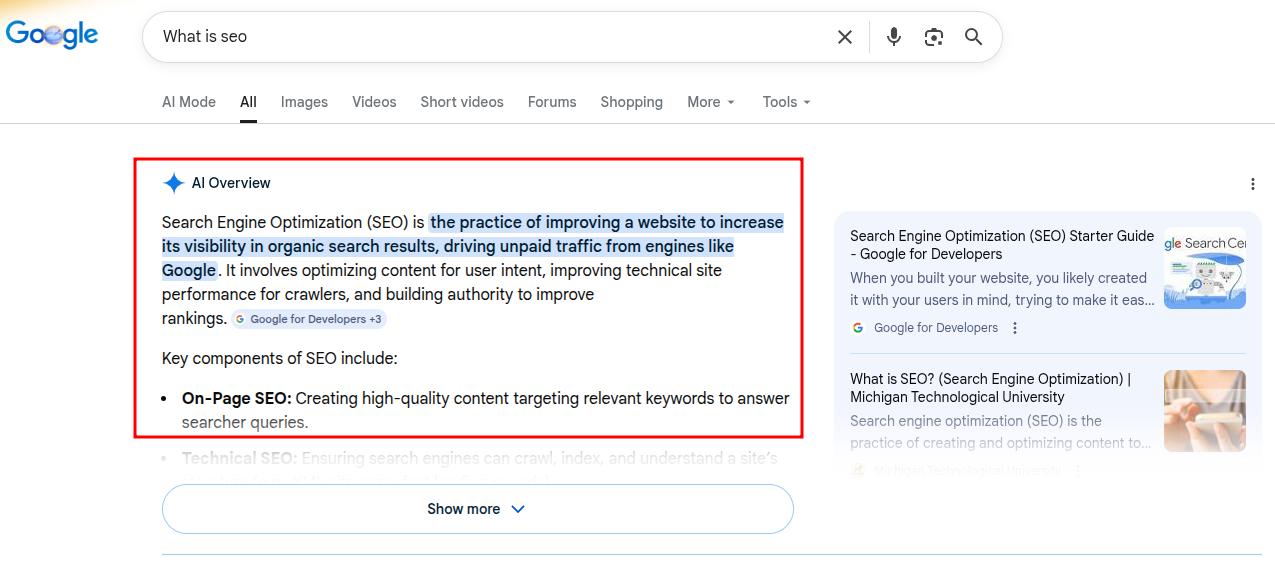Open the Videos tab
The height and width of the screenshot is (575, 1275).
tap(374, 102)
